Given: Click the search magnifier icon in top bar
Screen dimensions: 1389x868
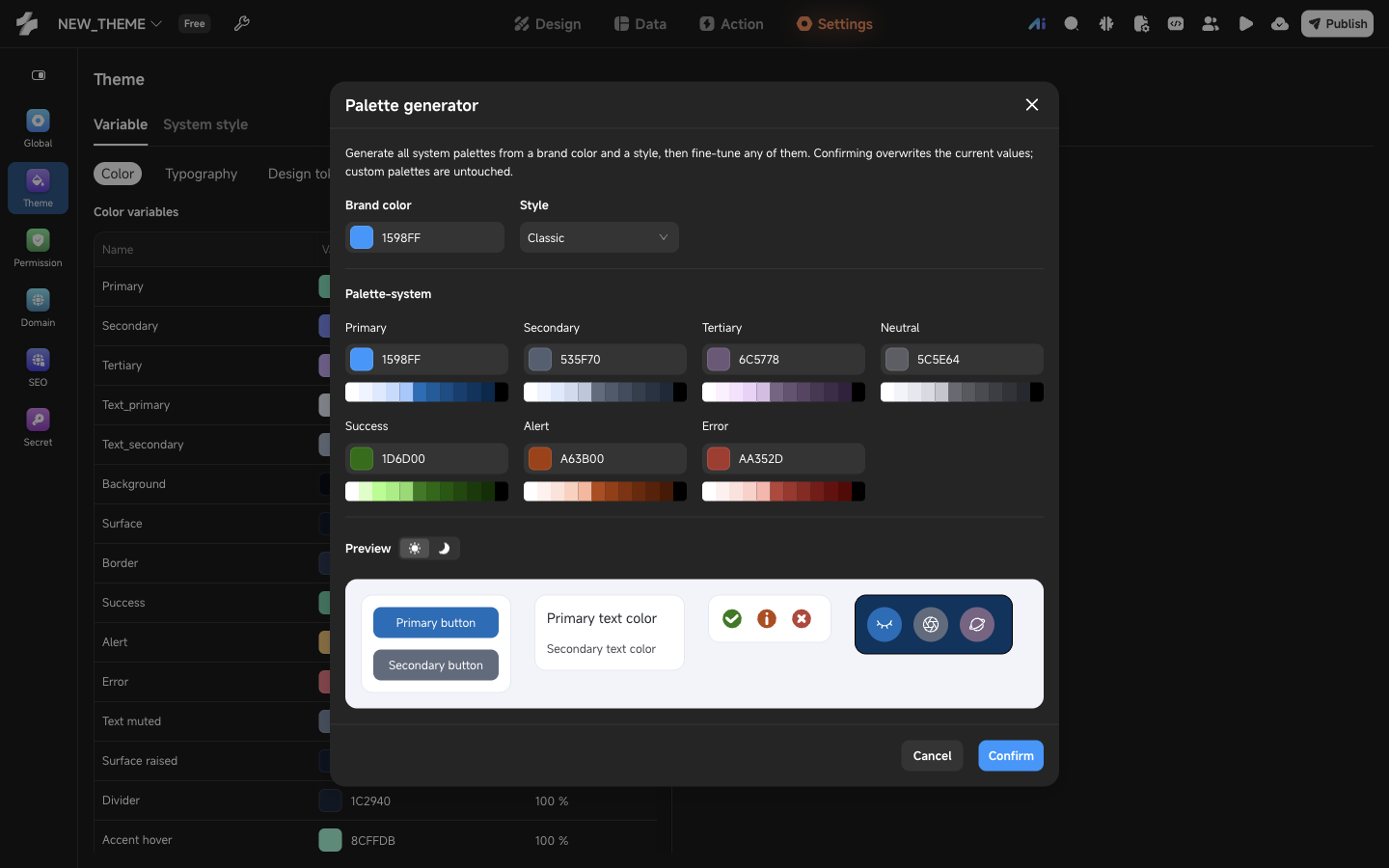Looking at the screenshot, I should tap(1072, 24).
